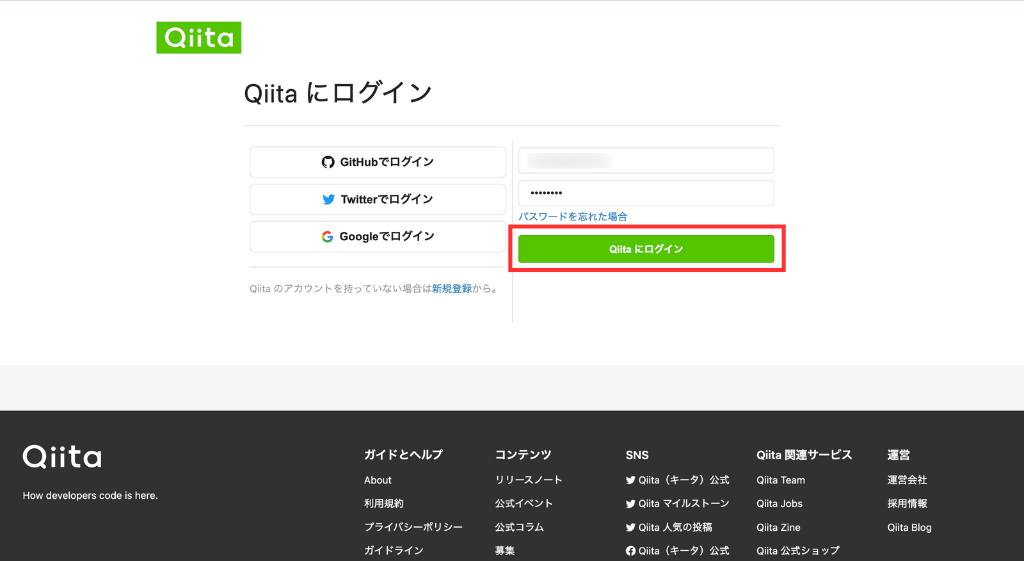Click the Qiita 関連サービス footer heading
1024x561 pixels.
click(x=804, y=455)
